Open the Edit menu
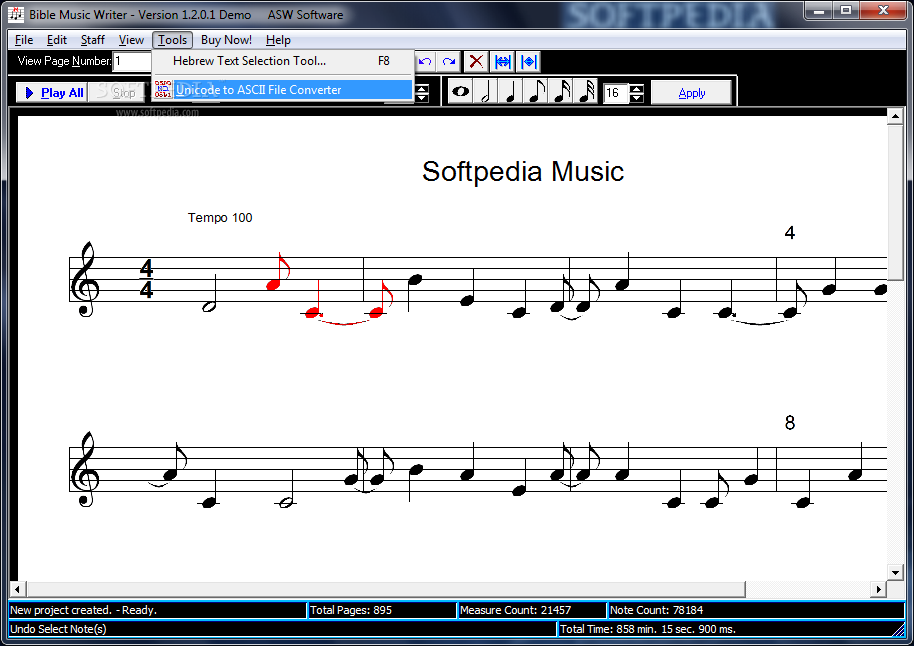Viewport: 914px width, 646px height. pos(57,40)
